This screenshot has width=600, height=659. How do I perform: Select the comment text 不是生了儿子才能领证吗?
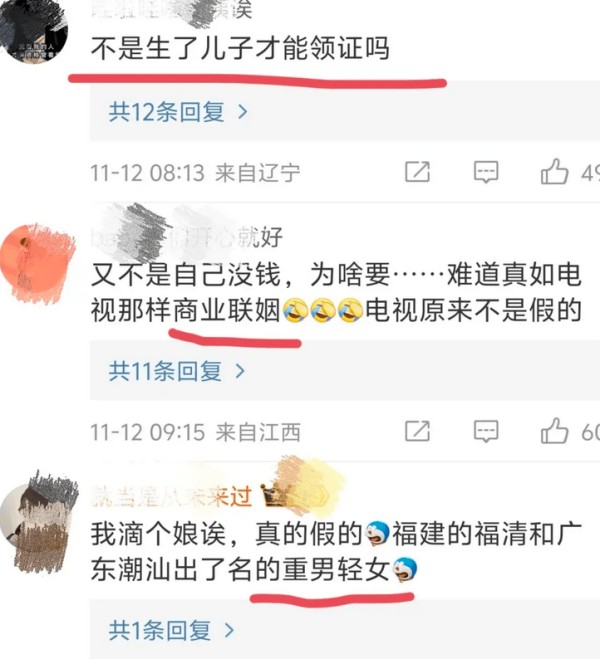coord(240,48)
